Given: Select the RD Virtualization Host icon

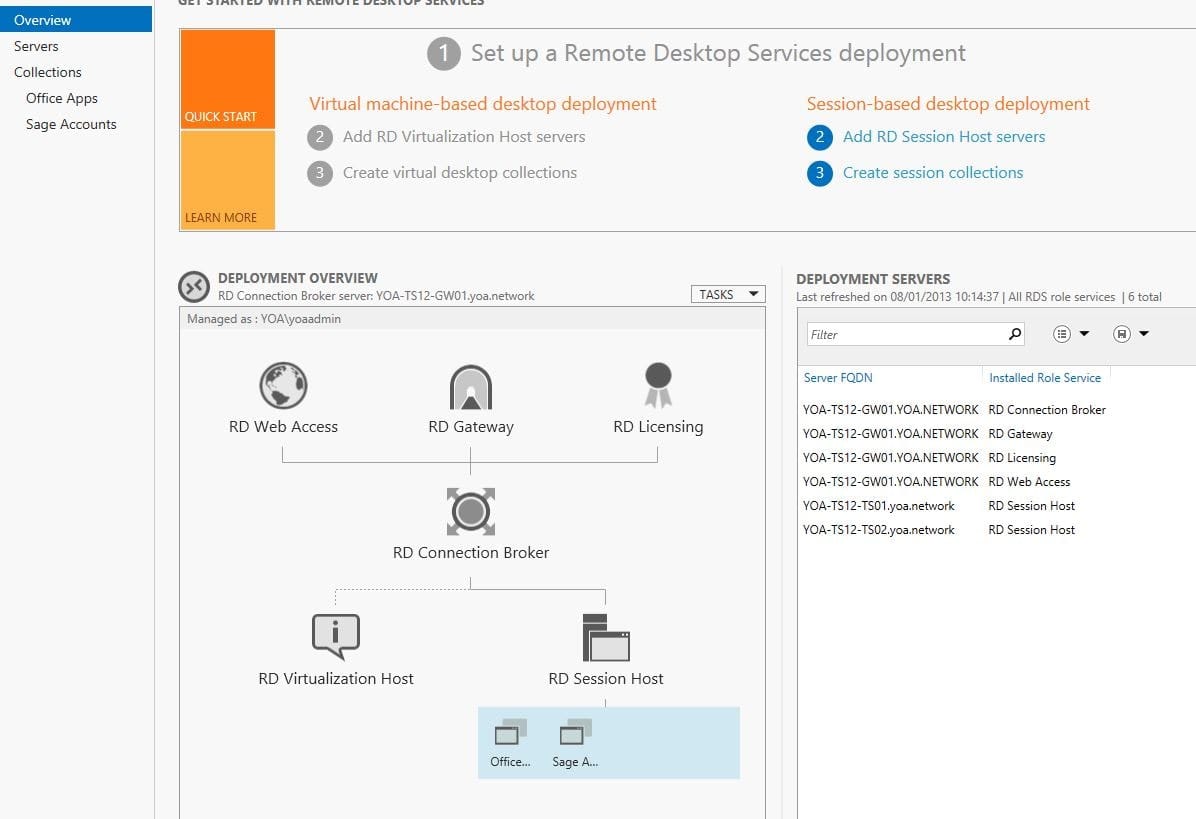Looking at the screenshot, I should [336, 636].
